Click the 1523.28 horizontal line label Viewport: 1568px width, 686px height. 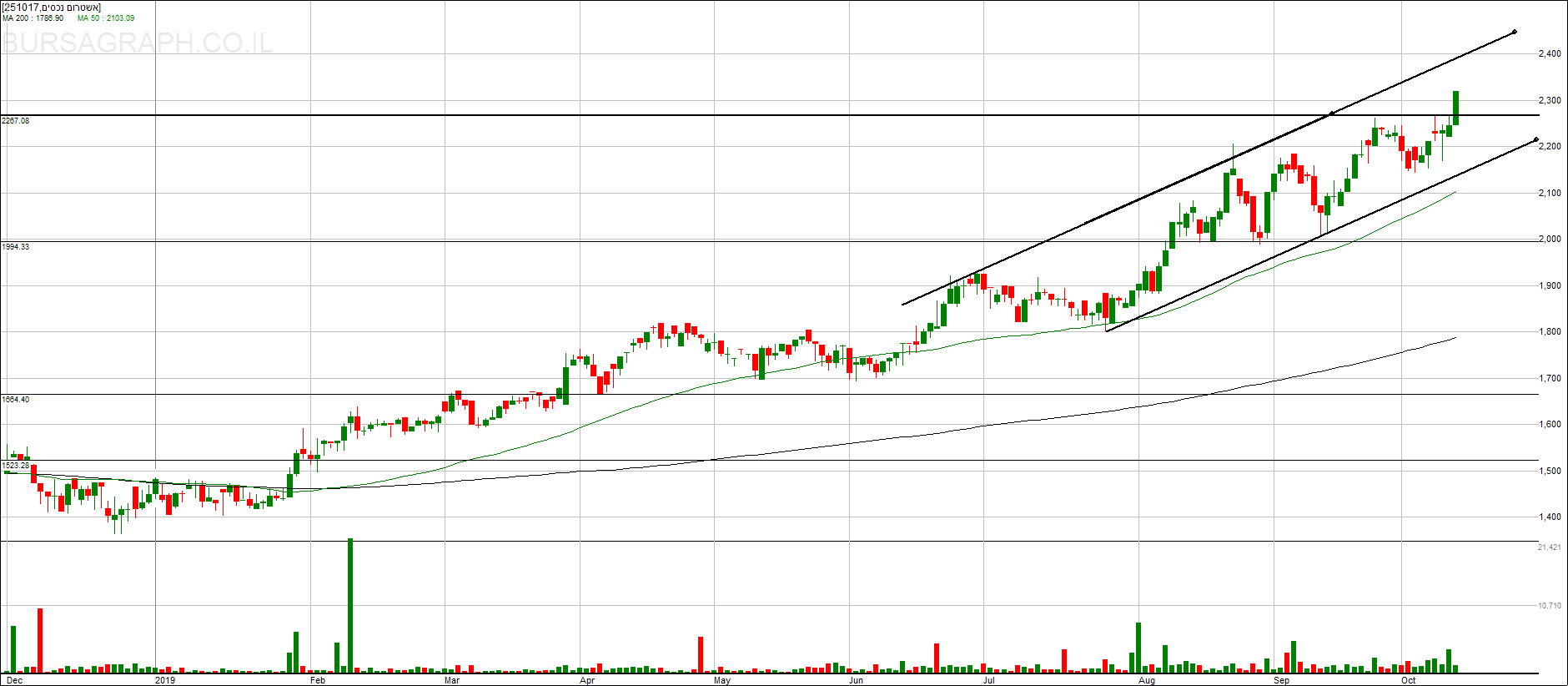[16, 466]
